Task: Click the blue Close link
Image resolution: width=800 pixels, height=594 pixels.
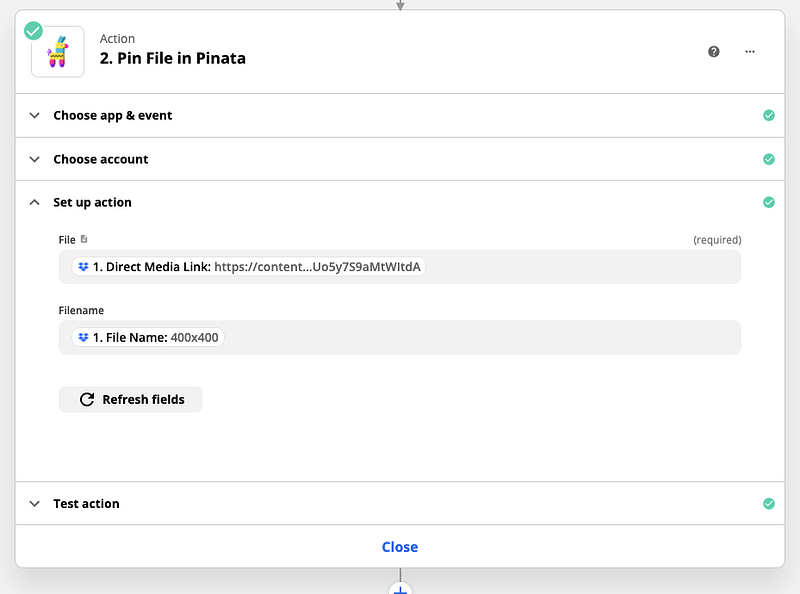Action: coord(400,547)
